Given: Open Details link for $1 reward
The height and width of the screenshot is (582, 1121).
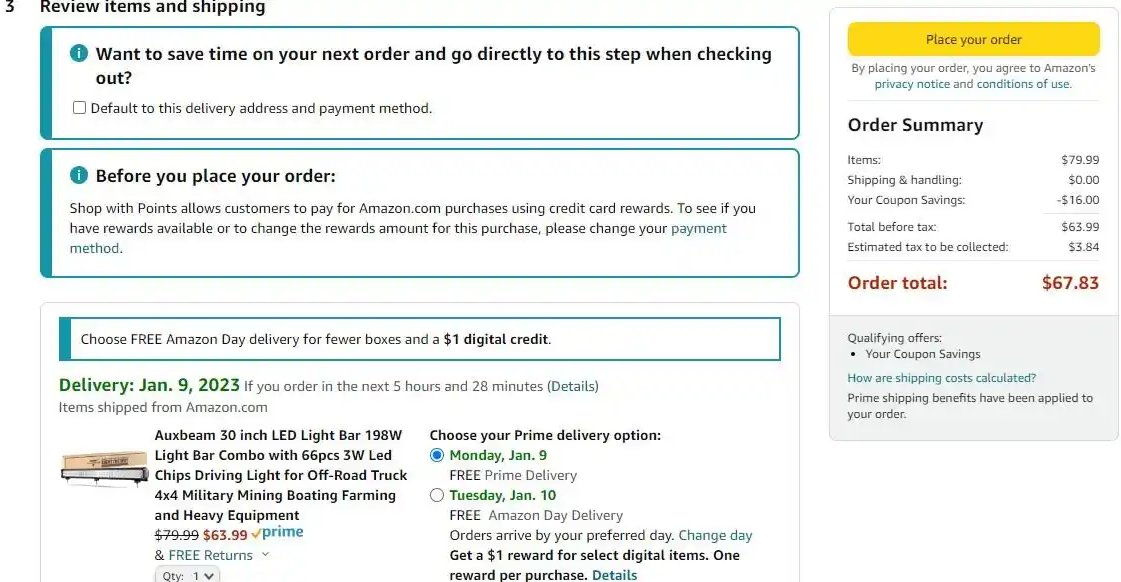Looking at the screenshot, I should 614,575.
